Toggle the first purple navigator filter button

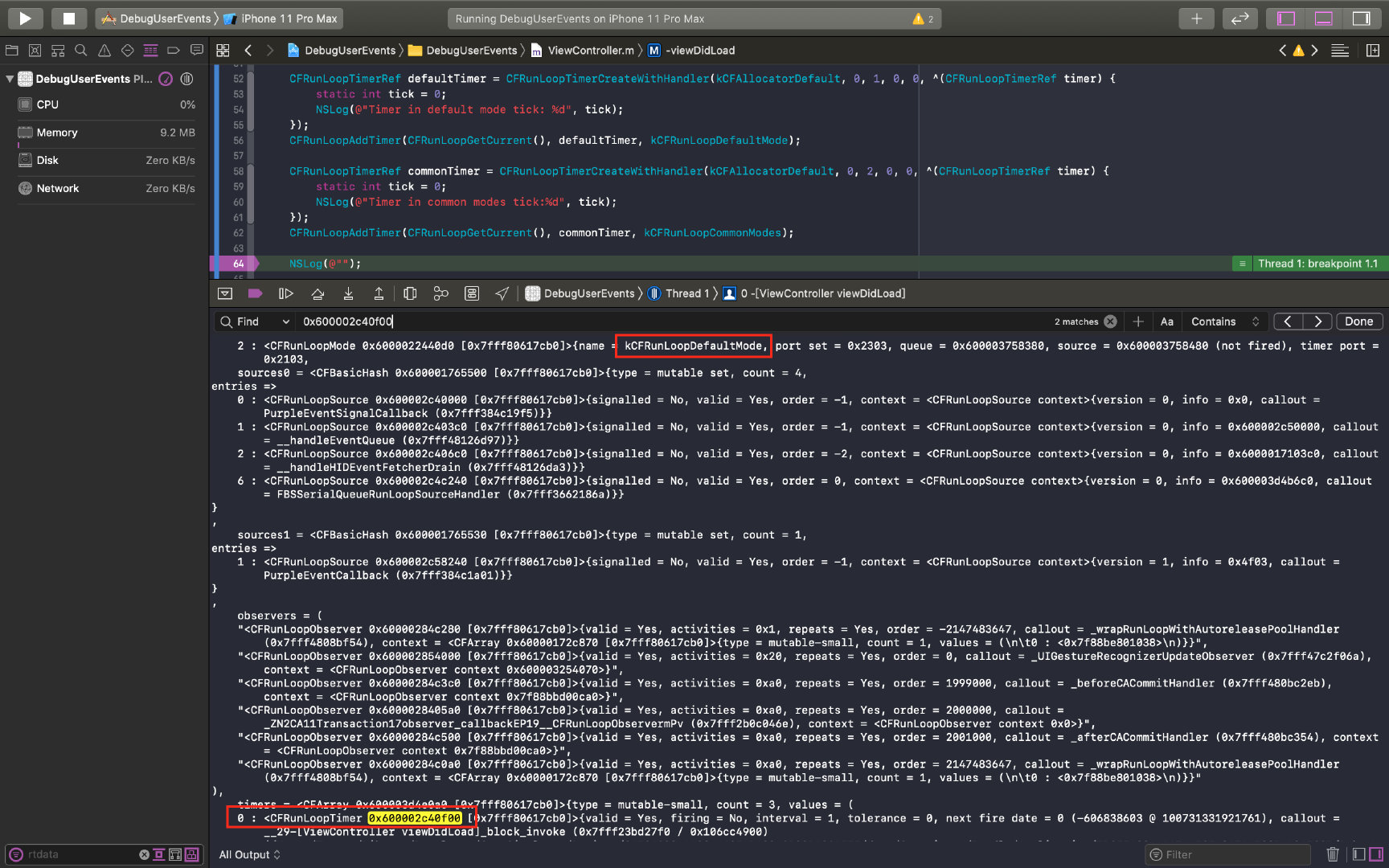[159, 854]
